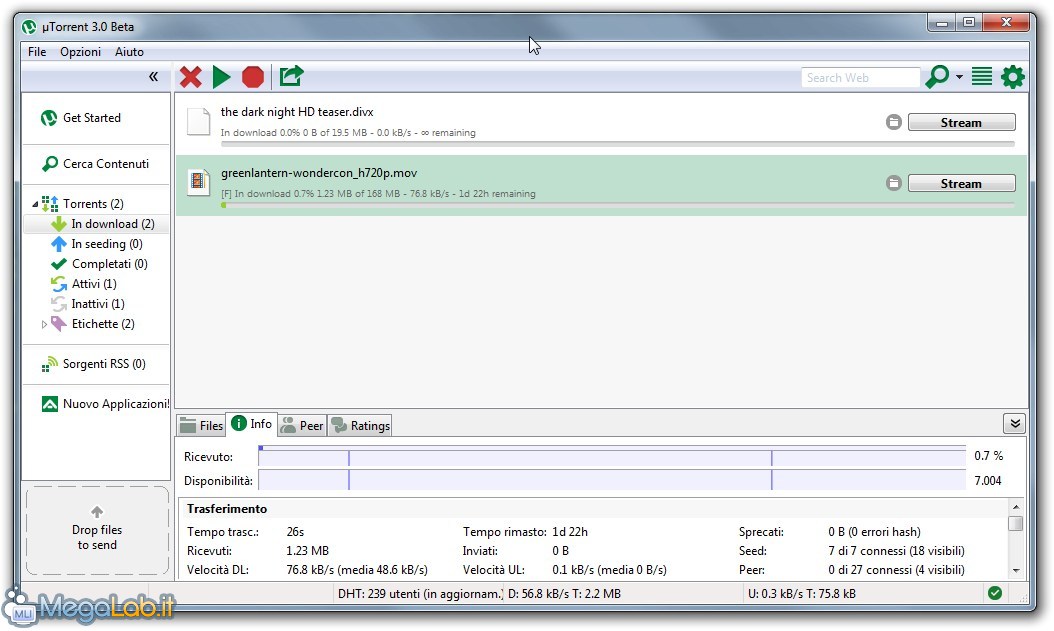This screenshot has height=631, width=1054.
Task: Collapse the detail pane with the chevron button
Action: [1015, 423]
